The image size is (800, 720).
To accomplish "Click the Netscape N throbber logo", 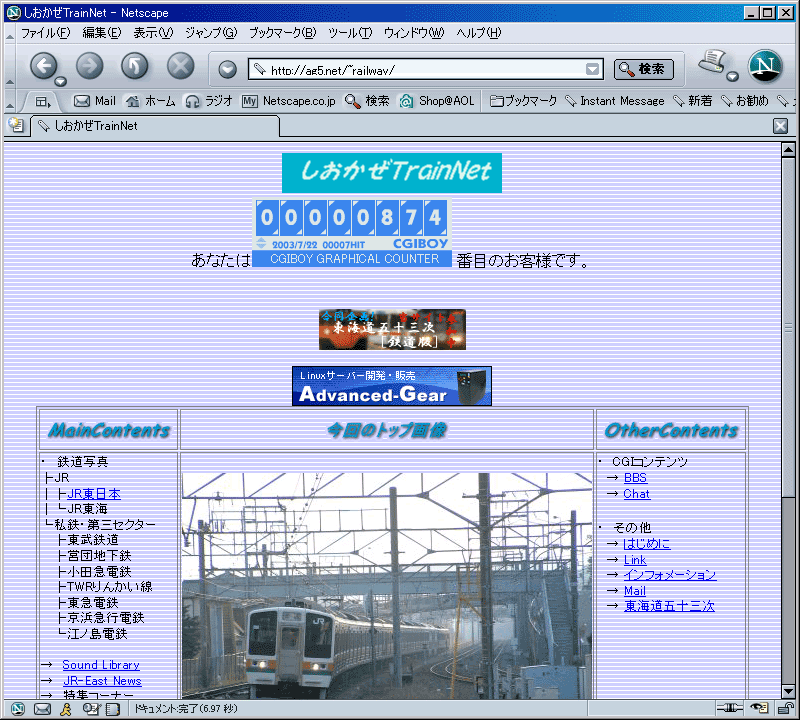I will pyautogui.click(x=765, y=66).
